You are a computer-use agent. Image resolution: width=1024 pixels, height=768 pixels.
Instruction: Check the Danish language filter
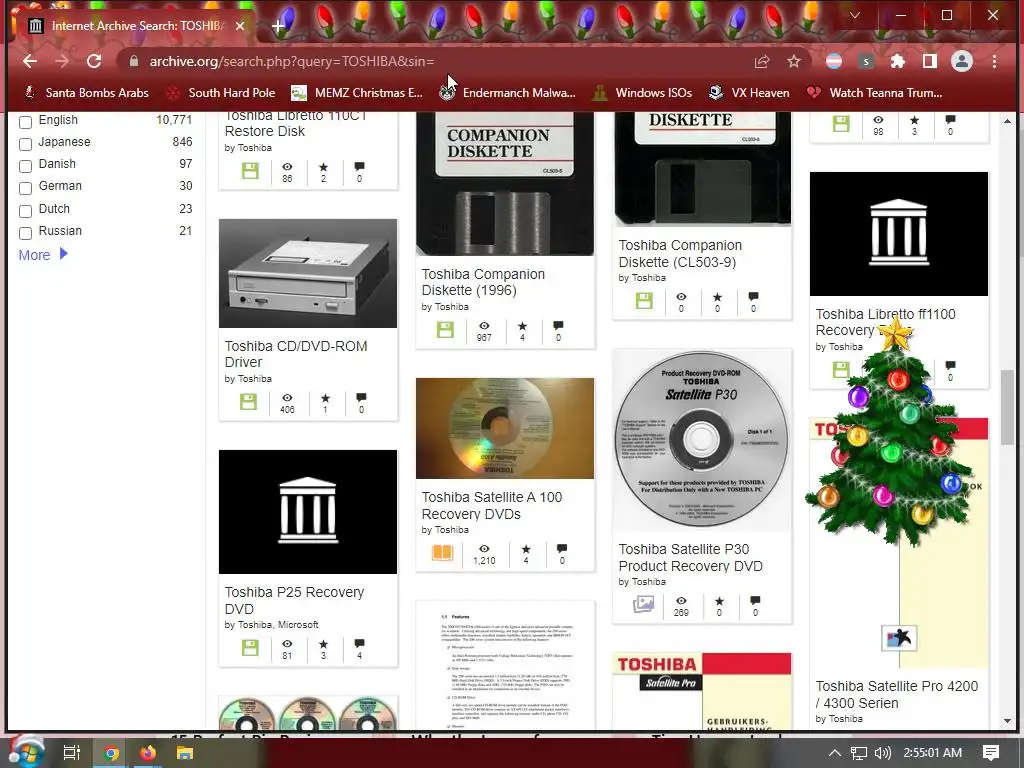(x=25, y=167)
